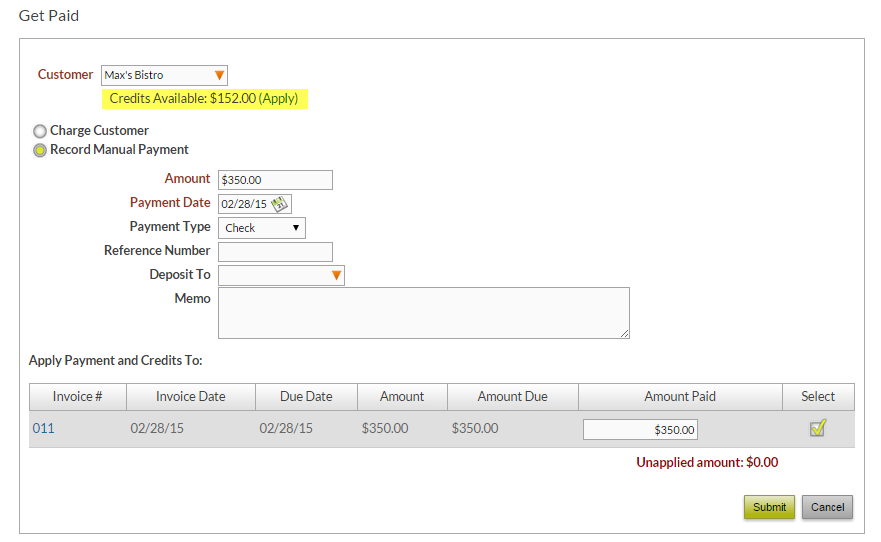The height and width of the screenshot is (542, 881).
Task: Click the Amount Paid column header
Action: coord(680,397)
